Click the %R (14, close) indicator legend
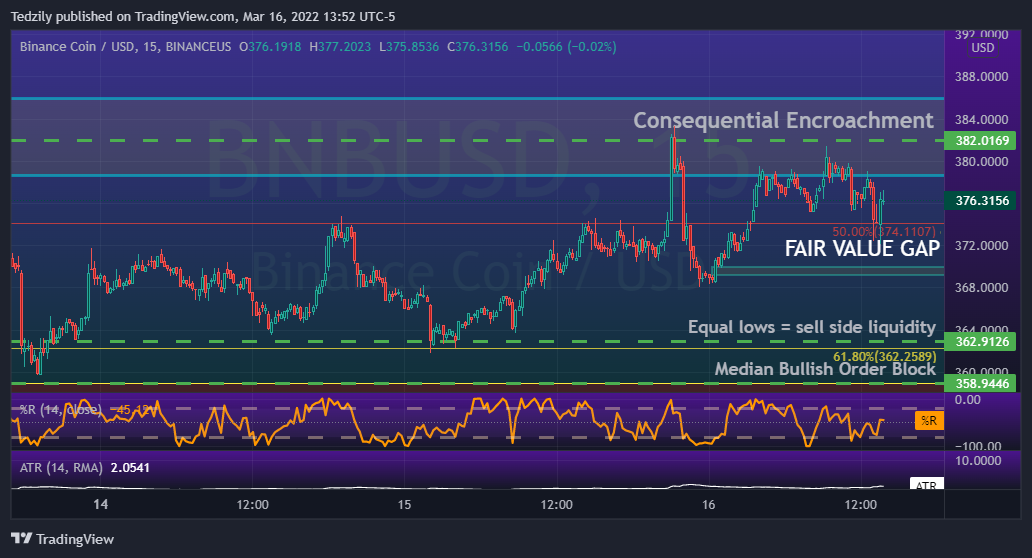The height and width of the screenshot is (558, 1032). pos(61,410)
